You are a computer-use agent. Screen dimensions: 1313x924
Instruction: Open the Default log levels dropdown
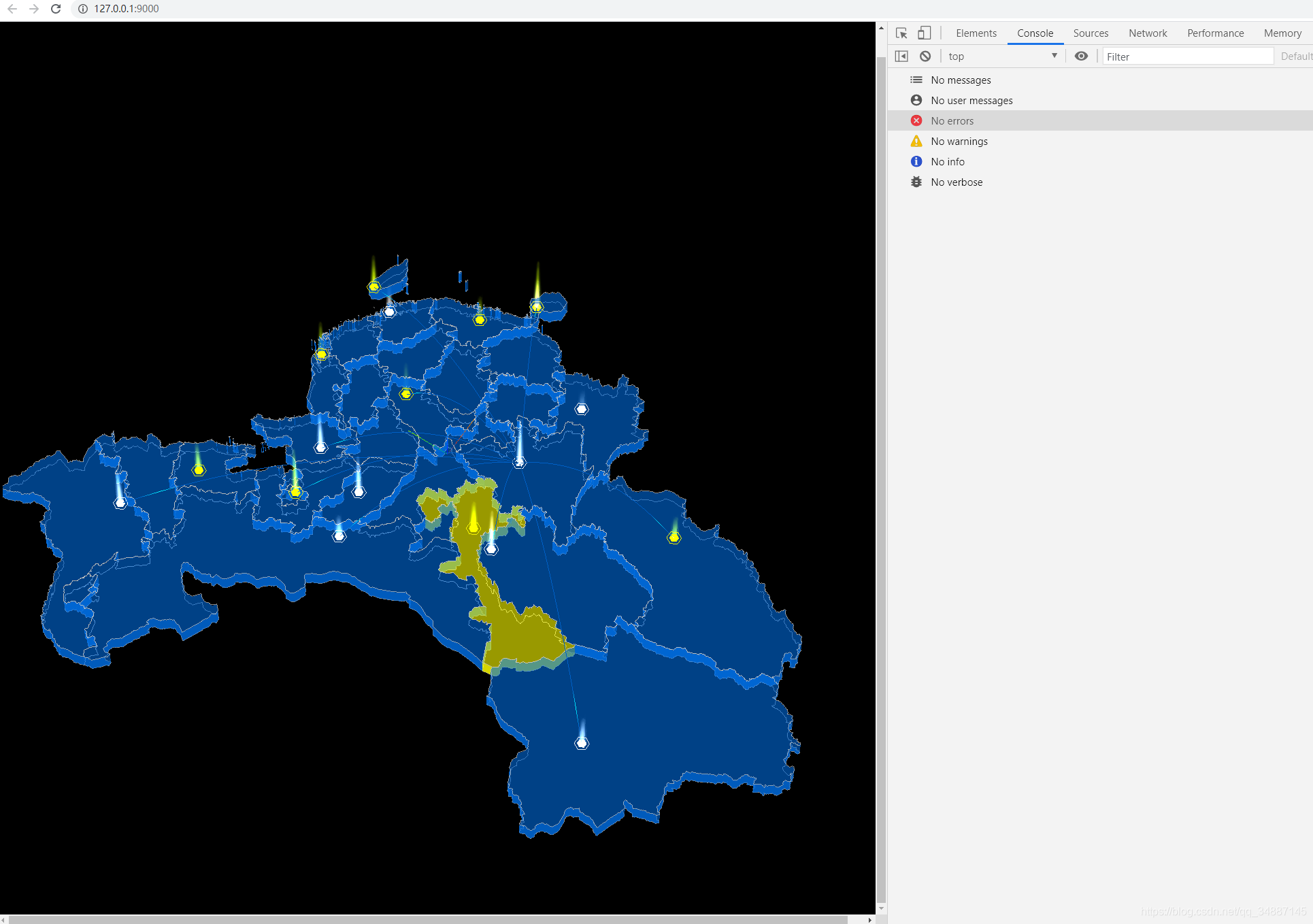1296,56
